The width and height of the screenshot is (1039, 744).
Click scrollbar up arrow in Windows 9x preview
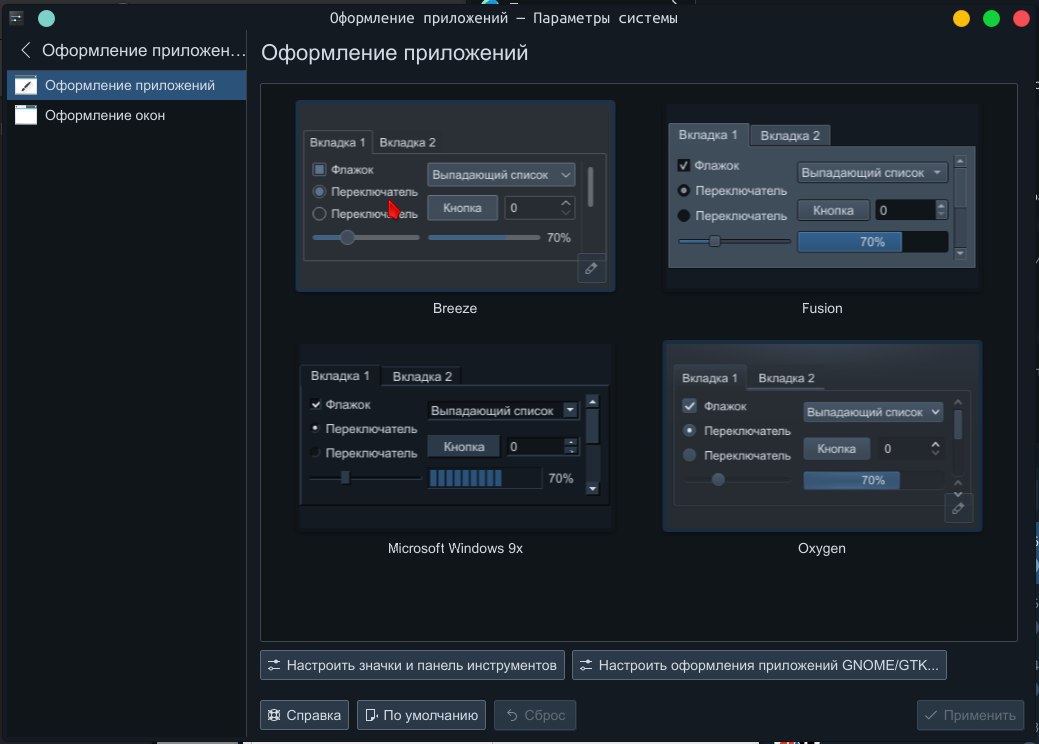[593, 401]
